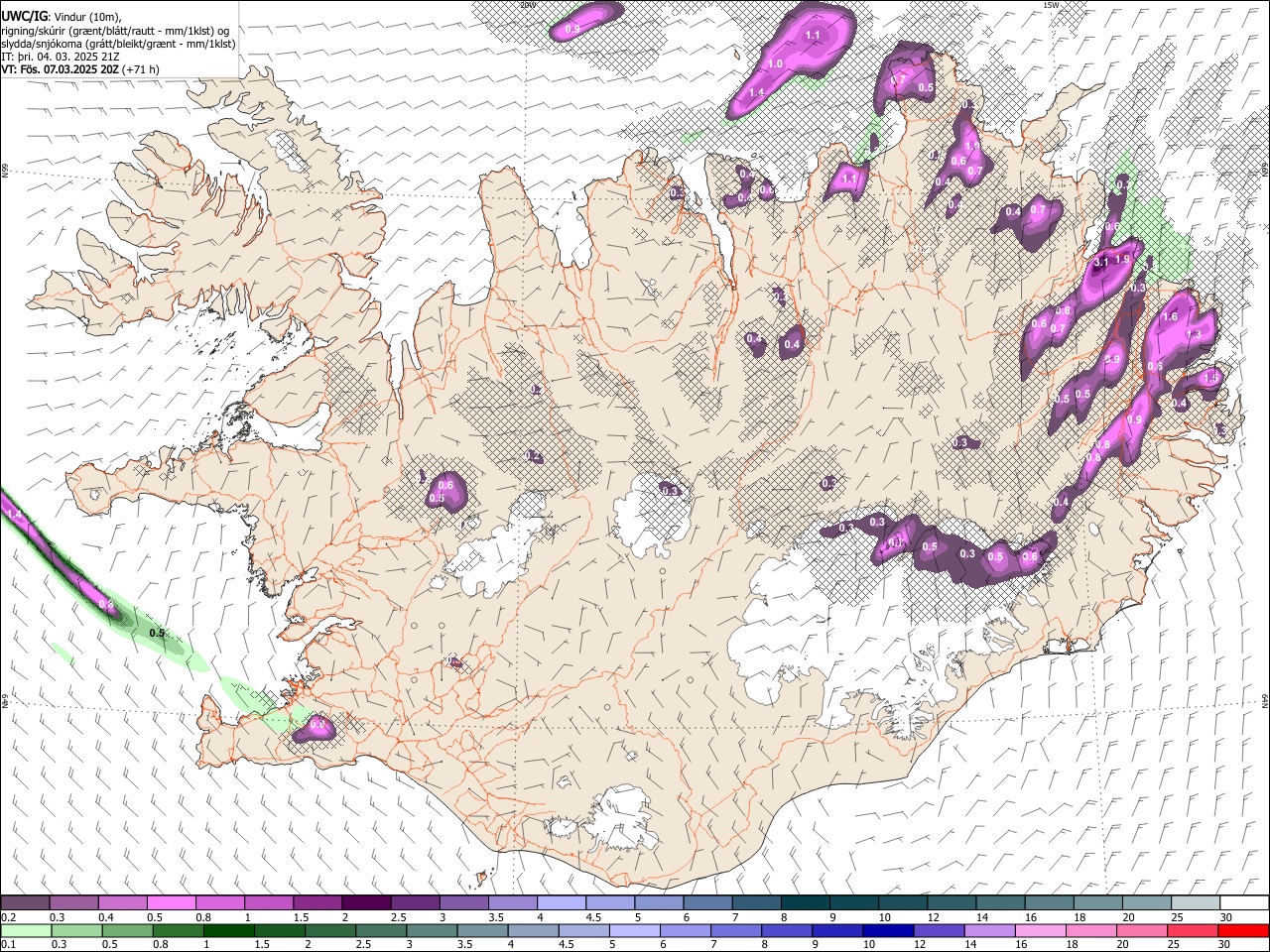Click the '1.0' snowfall value north of Iceland

pyautogui.click(x=775, y=64)
